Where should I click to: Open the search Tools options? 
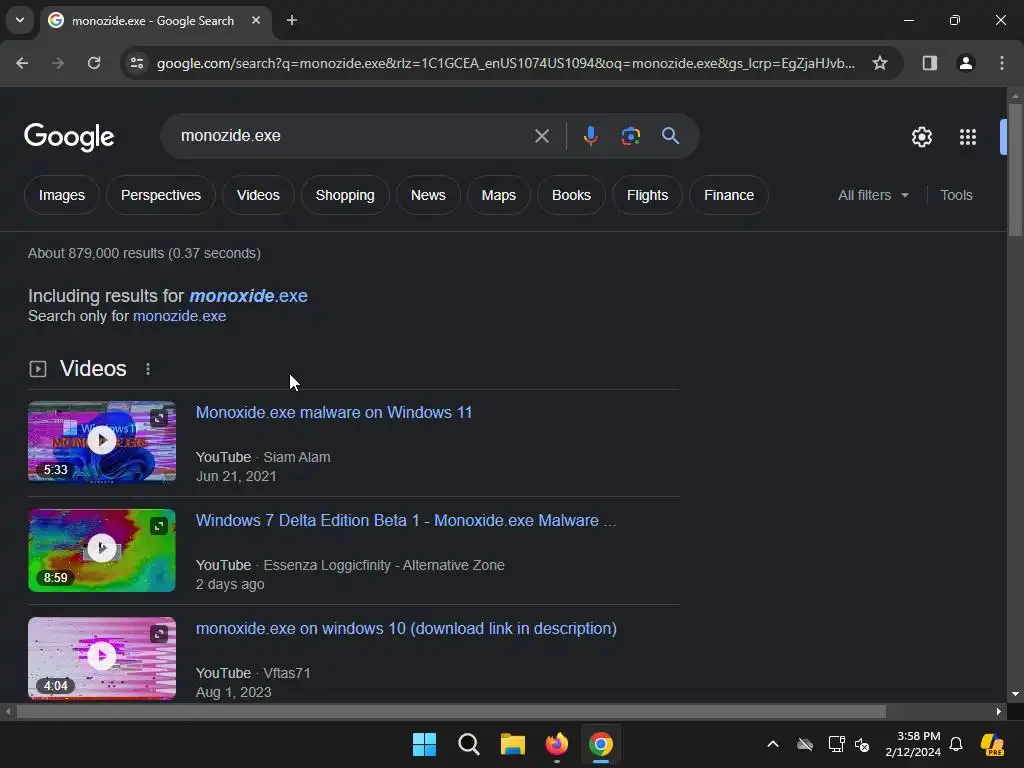[956, 195]
